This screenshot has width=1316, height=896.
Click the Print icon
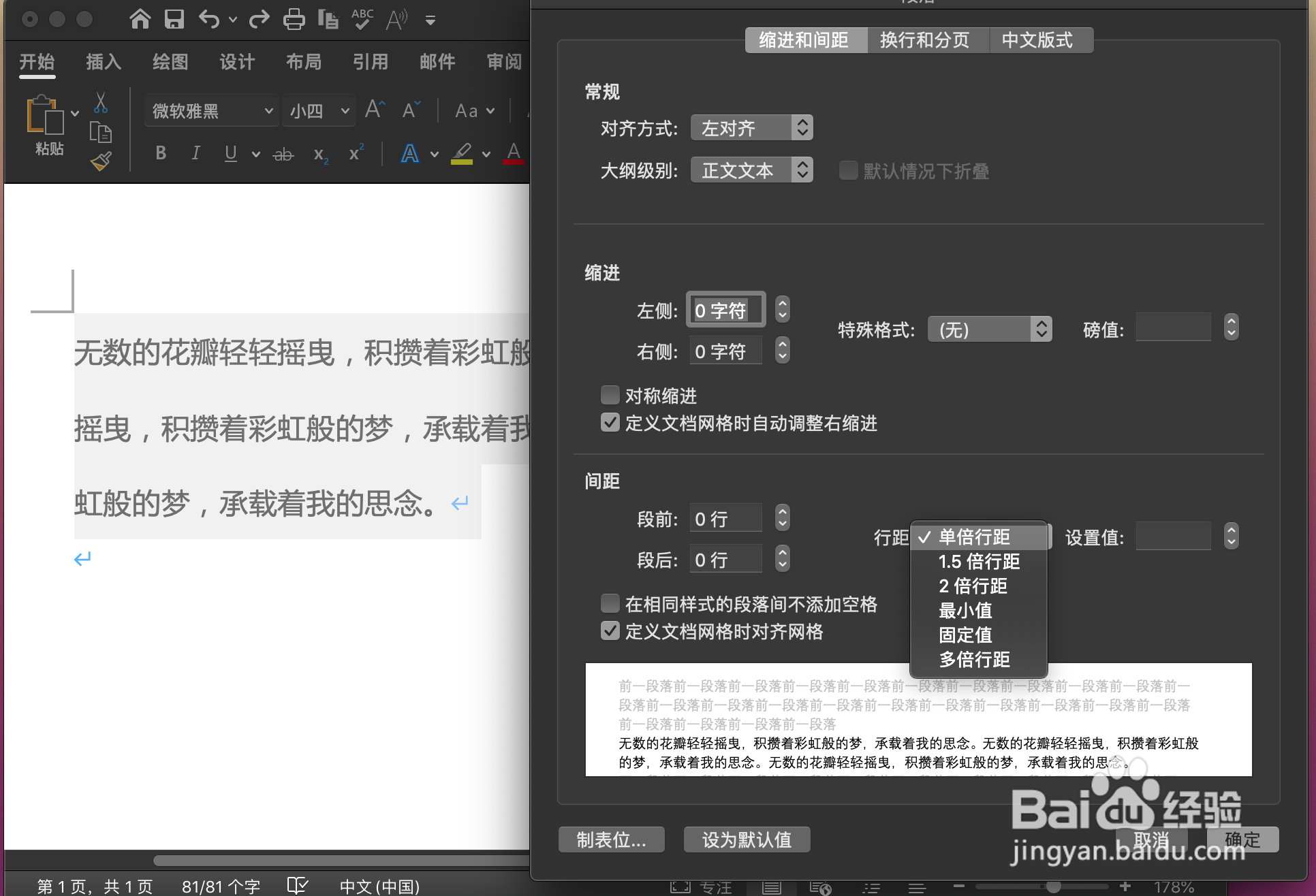click(294, 19)
